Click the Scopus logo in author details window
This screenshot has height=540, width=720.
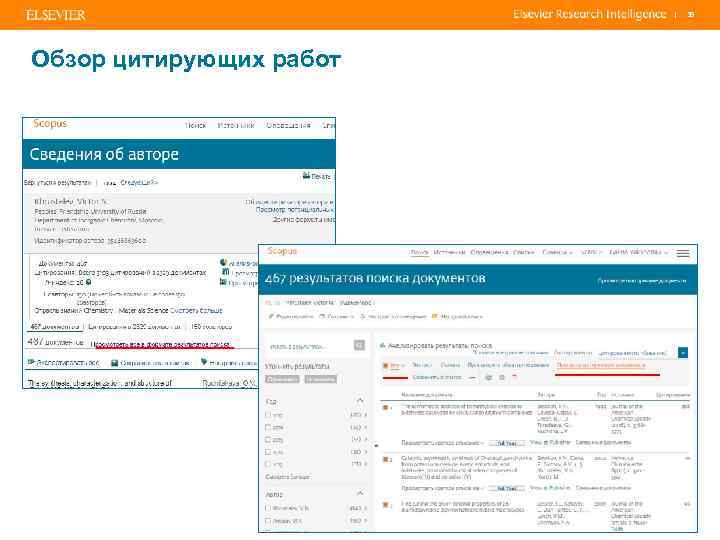click(50, 123)
